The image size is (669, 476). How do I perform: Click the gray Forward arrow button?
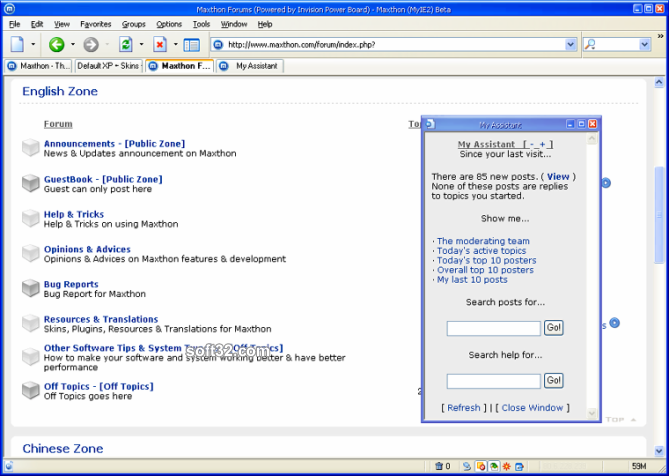(91, 44)
